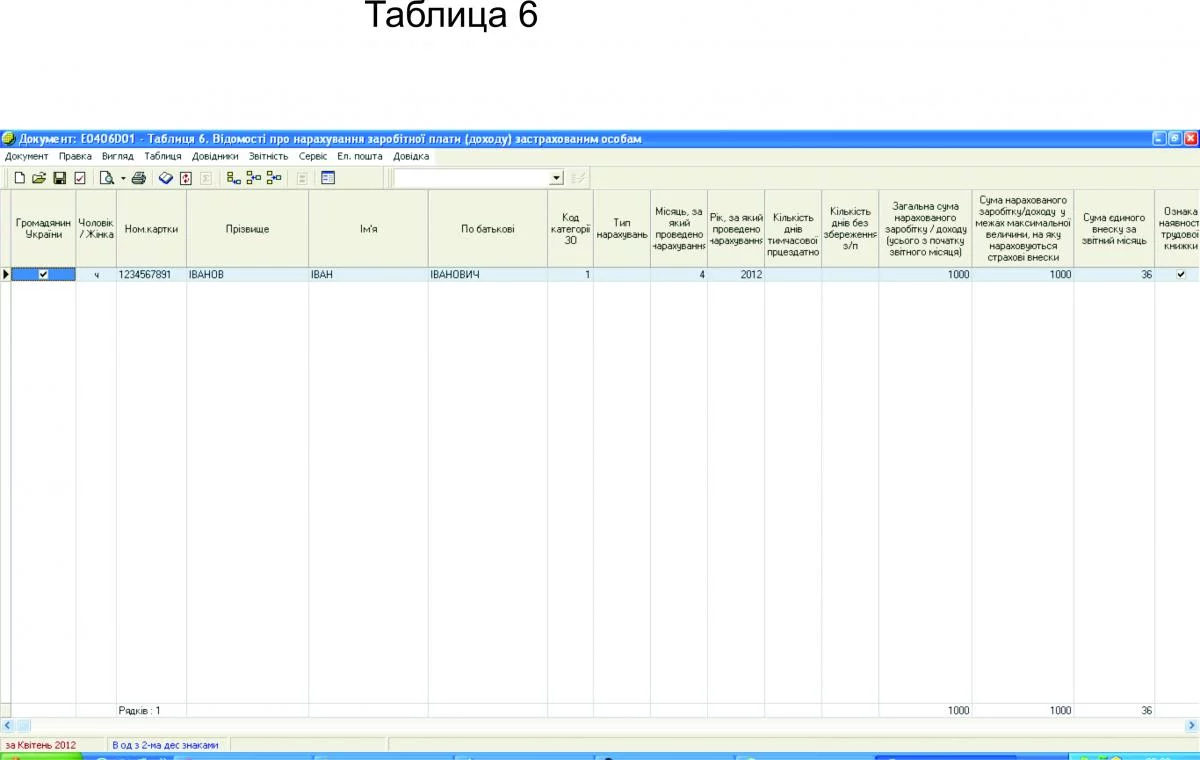Image resolution: width=1200 pixels, height=760 pixels.
Task: Open the Правка menu
Action: (75, 156)
